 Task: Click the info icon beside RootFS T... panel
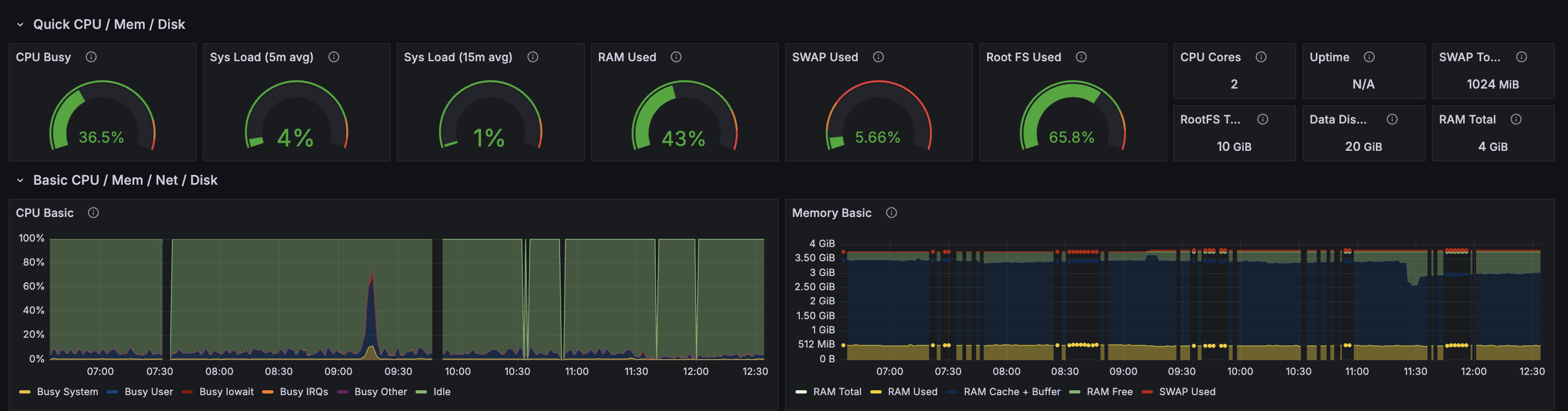[x=1263, y=119]
